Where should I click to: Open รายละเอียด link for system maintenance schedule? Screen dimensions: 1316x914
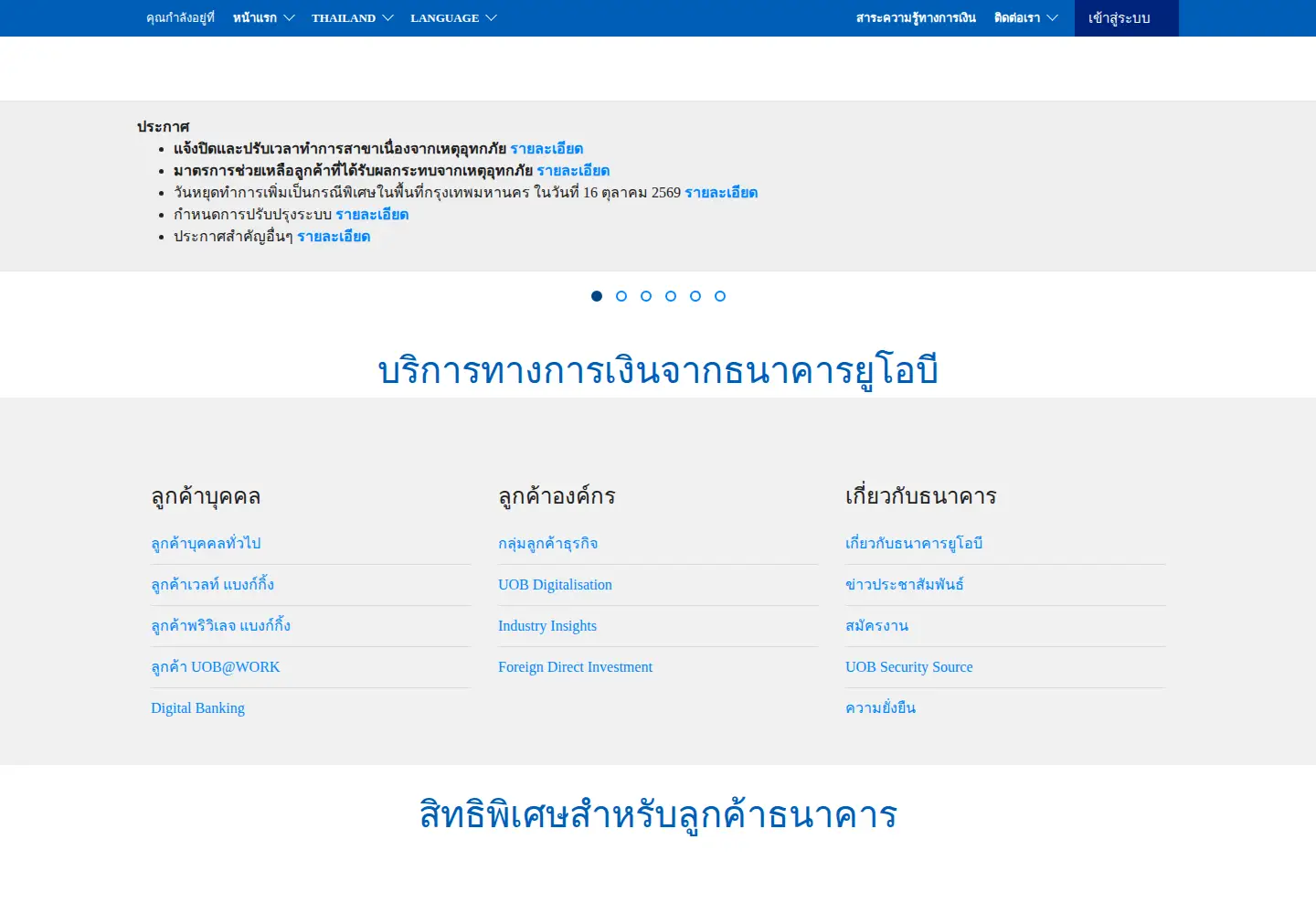pos(372,215)
